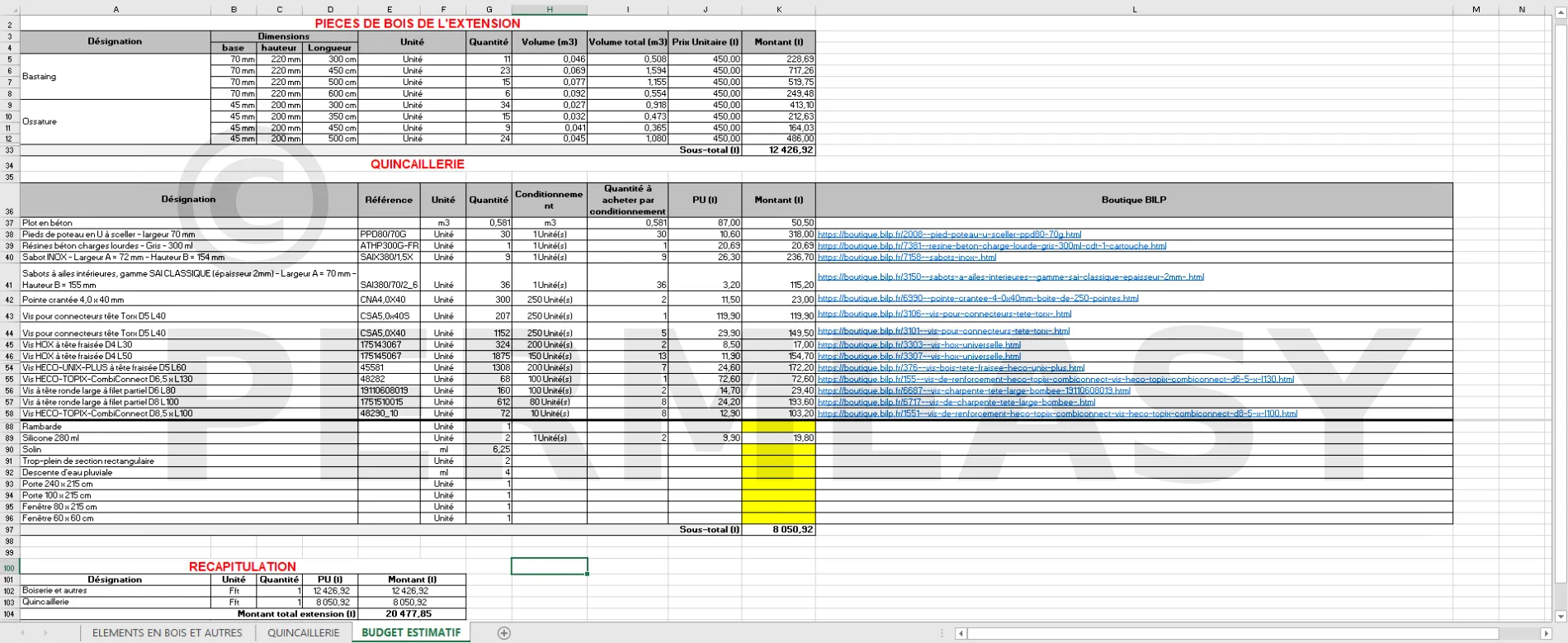Viewport: 1568px width, 643px height.
Task: Select column N header
Action: point(1522,10)
